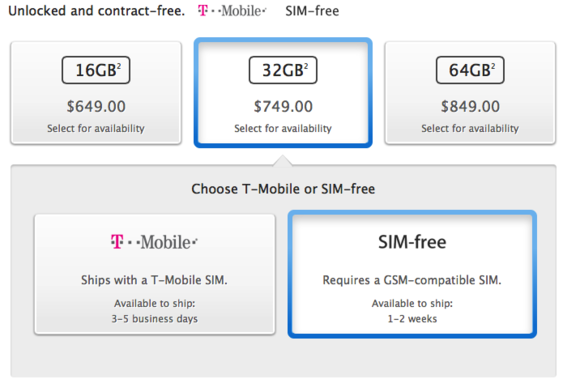
Task: Click the $649.00 price text
Action: (96, 107)
